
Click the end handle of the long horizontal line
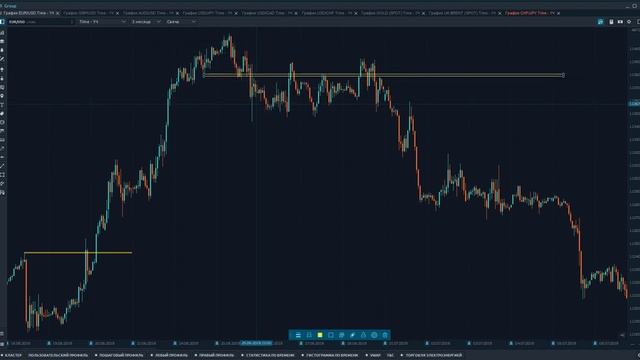(x=563, y=75)
